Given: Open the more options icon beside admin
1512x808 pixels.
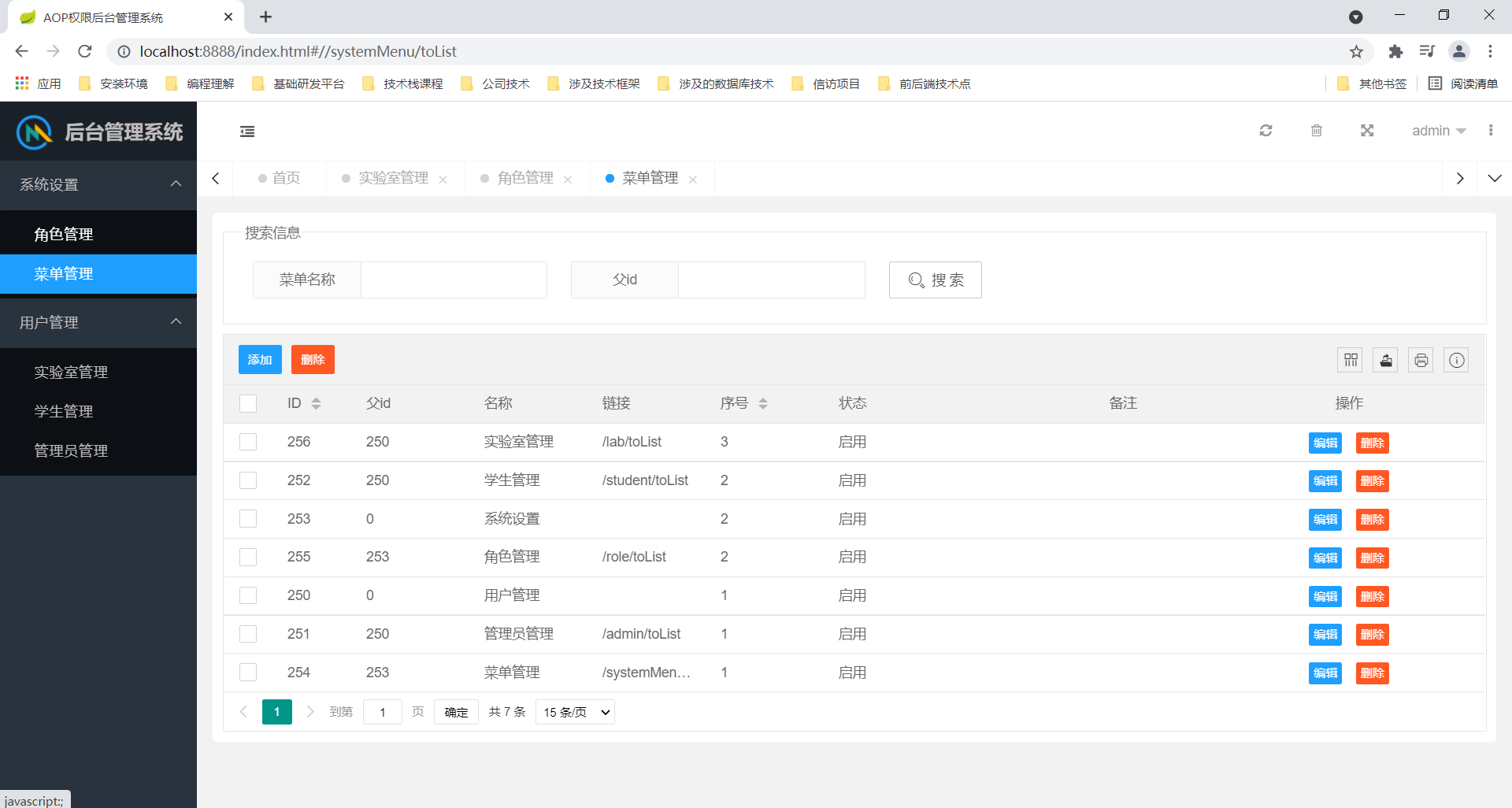Looking at the screenshot, I should pos(1490,131).
